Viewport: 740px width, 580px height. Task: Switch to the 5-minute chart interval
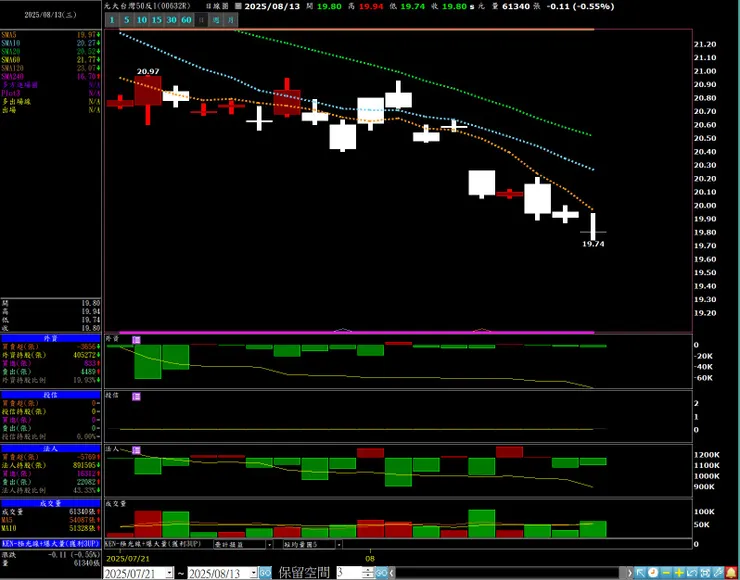126,20
